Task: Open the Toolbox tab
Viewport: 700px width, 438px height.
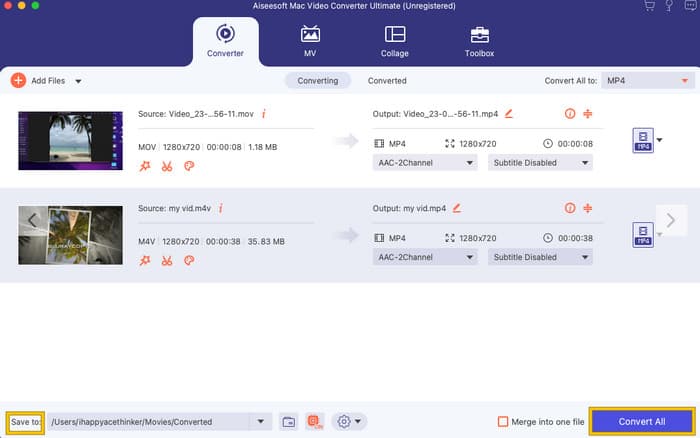Action: pos(479,41)
